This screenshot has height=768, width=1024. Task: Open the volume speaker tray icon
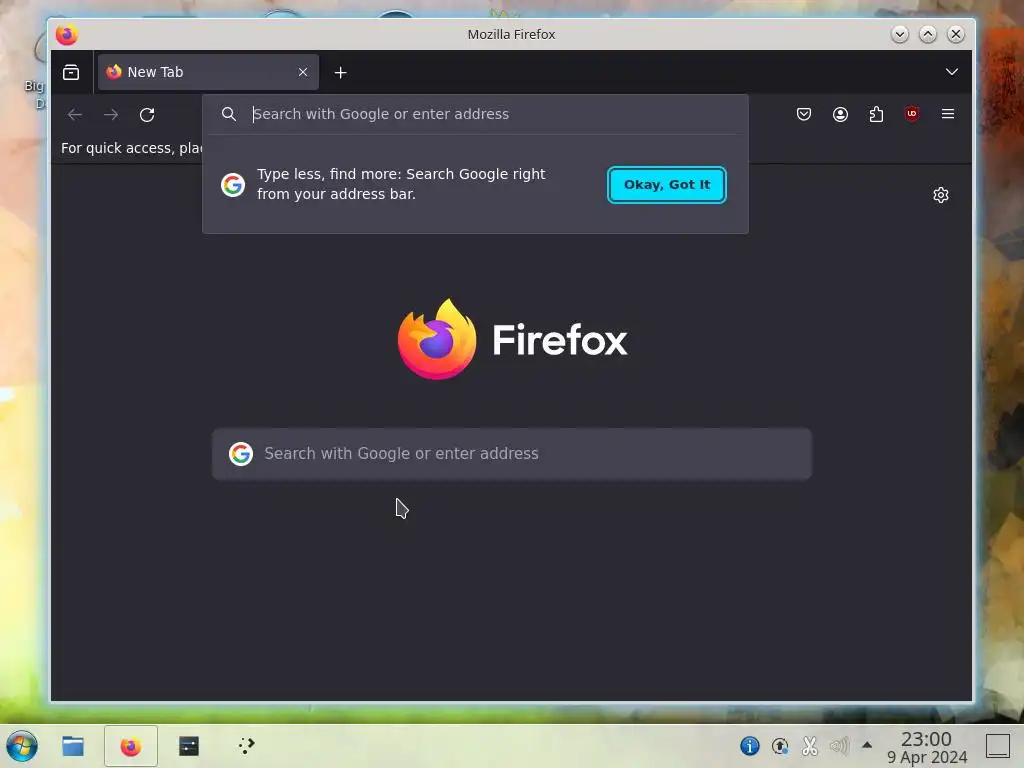pyautogui.click(x=839, y=745)
